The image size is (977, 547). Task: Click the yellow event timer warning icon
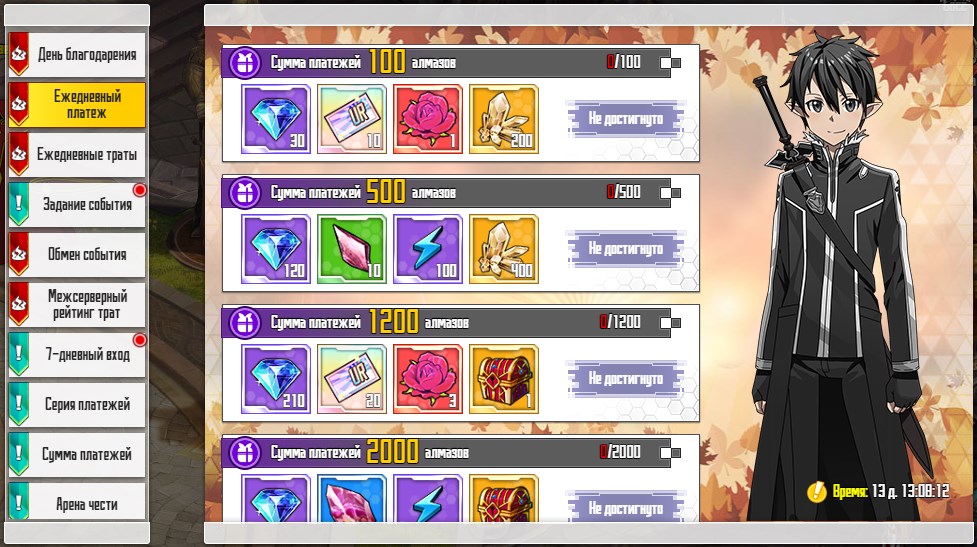pyautogui.click(x=816, y=491)
